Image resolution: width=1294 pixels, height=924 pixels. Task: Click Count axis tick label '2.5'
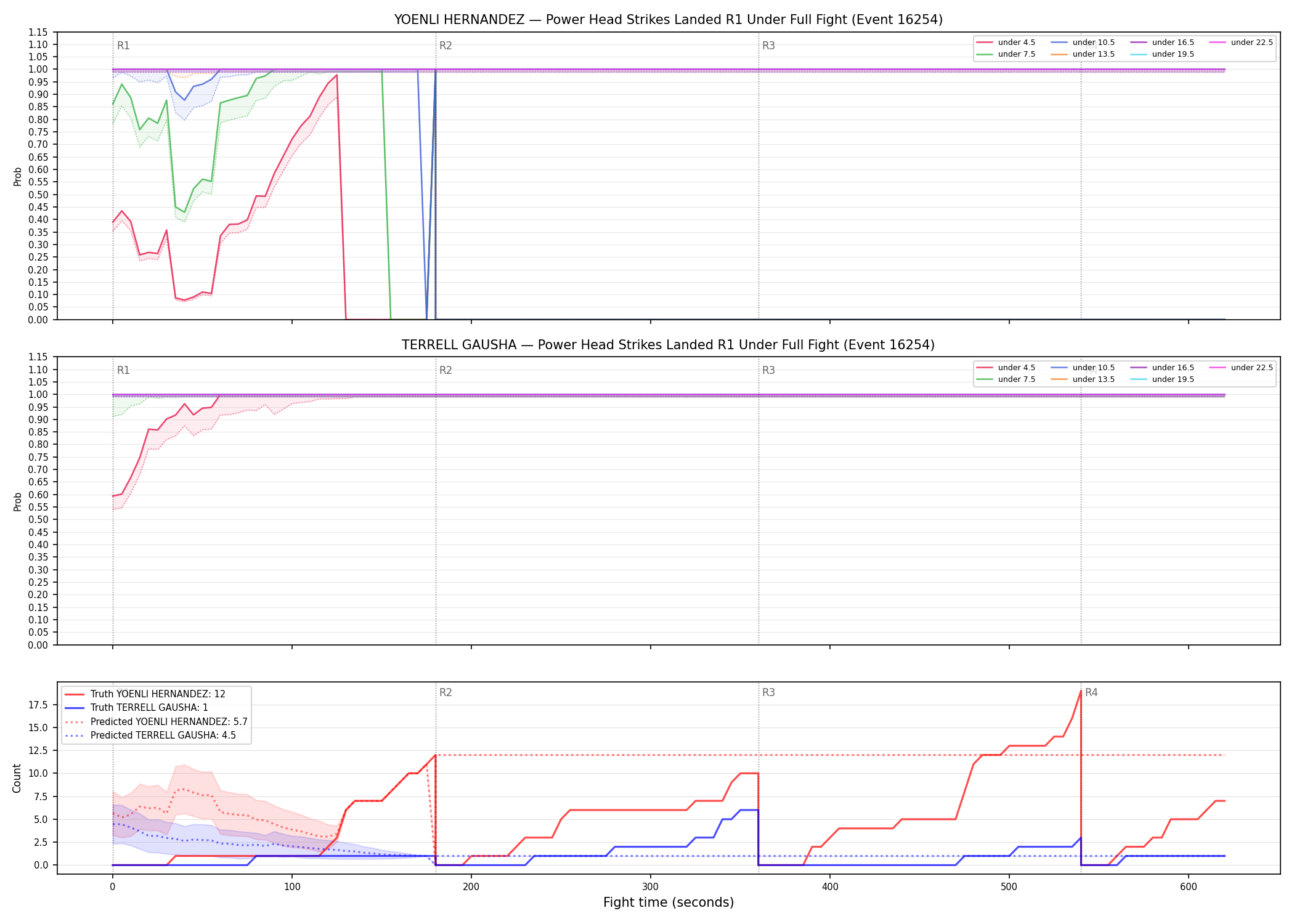[x=41, y=842]
